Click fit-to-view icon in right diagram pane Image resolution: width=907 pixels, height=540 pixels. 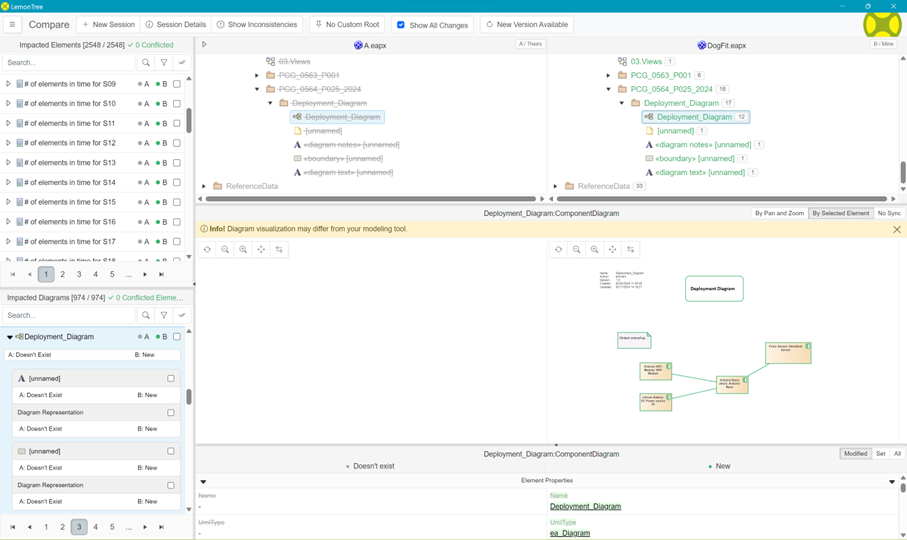612,249
